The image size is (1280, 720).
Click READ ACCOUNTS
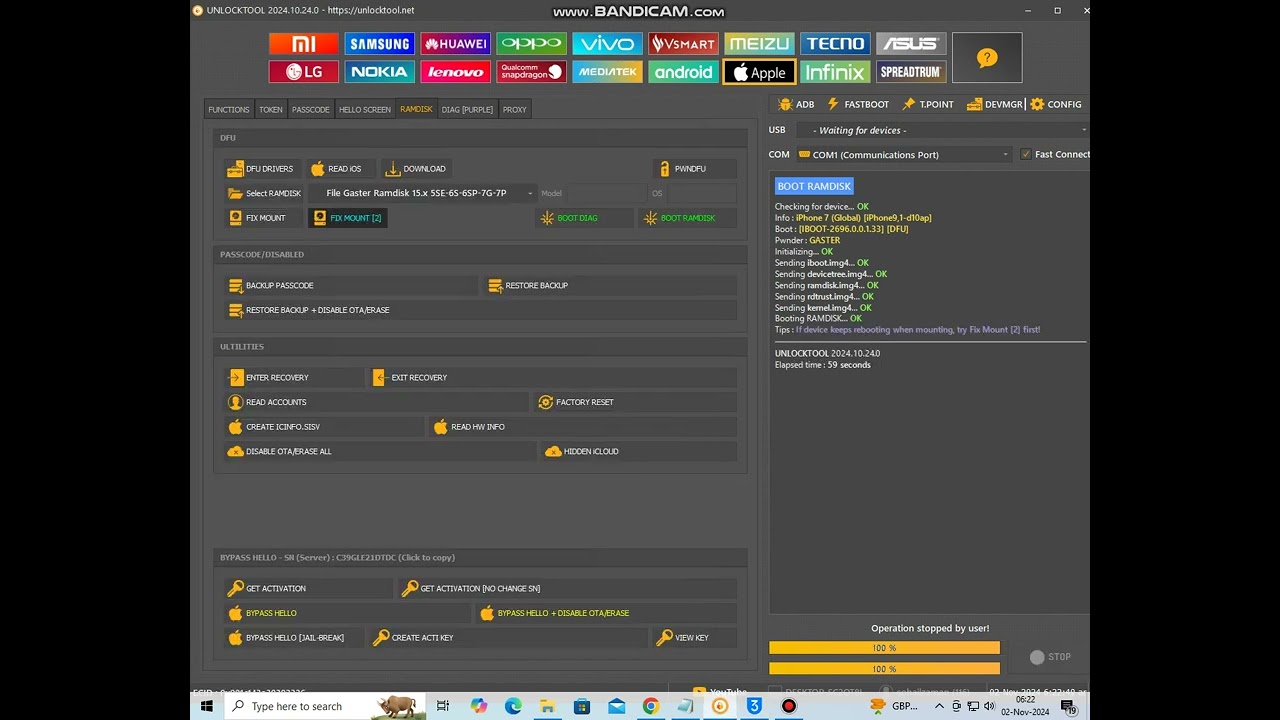[376, 402]
